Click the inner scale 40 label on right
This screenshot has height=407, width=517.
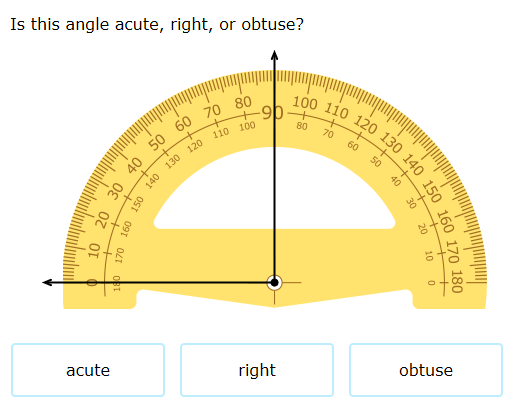[396, 181]
